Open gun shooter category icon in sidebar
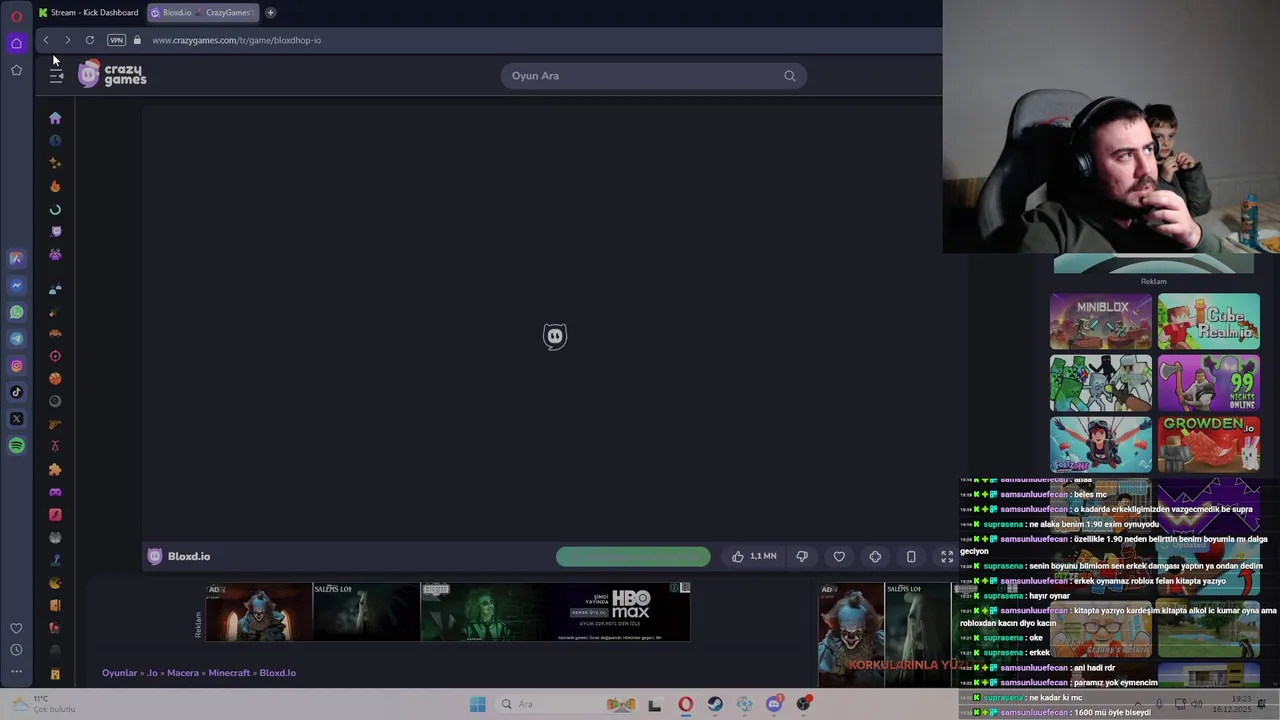Screen dimensions: 1280x720 pos(55,424)
